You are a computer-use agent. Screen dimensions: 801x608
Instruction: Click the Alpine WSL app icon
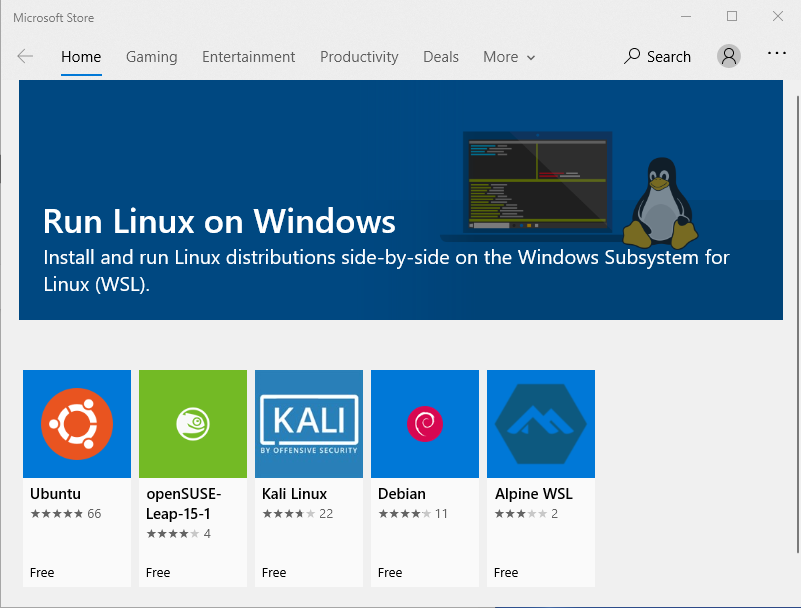540,423
